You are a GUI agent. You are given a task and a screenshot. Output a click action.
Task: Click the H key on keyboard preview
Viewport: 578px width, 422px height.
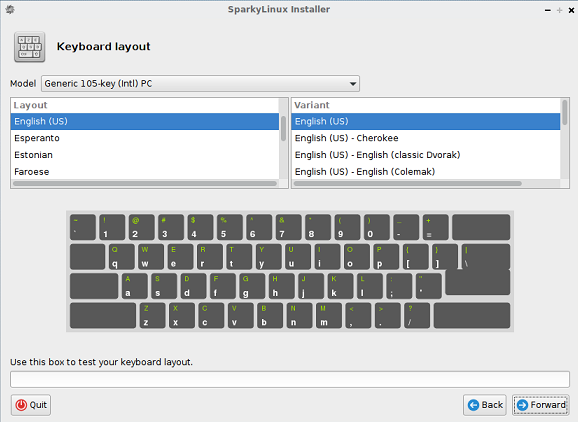(282, 286)
